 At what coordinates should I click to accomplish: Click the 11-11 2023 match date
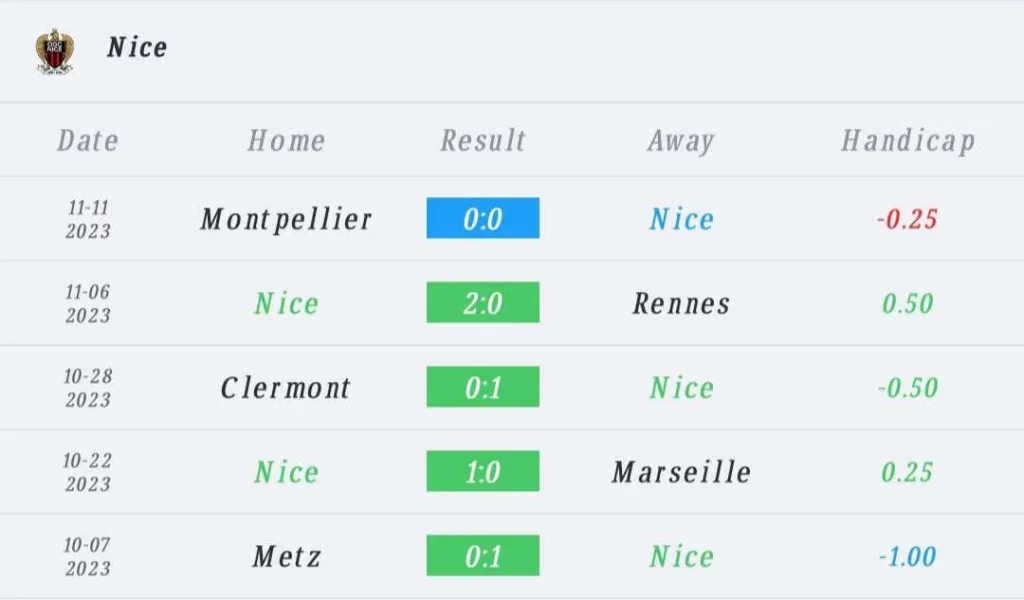tap(88, 219)
